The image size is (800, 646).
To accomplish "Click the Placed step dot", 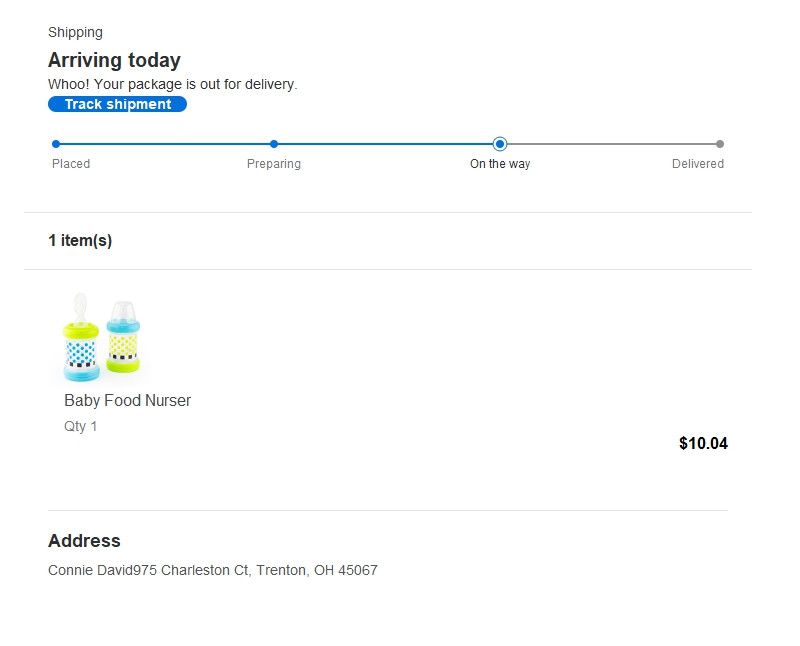I will 56,144.
